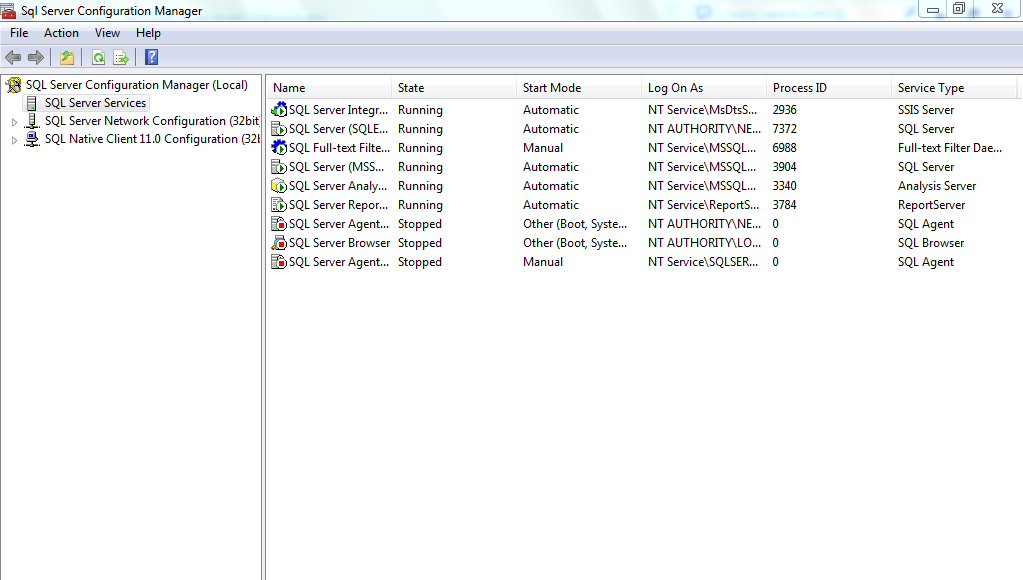
Task: Select SQL Server Services in the tree
Action: [95, 103]
